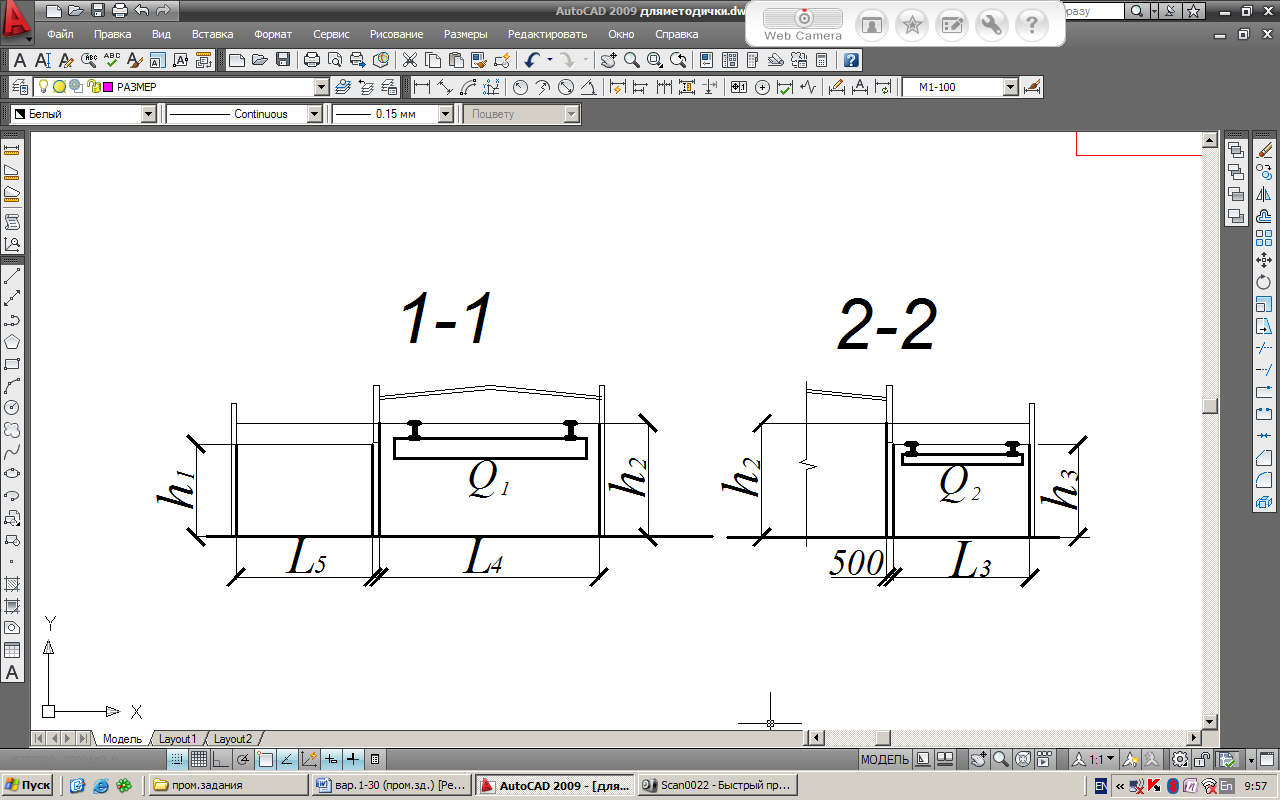Toggle Grid display in status bar
Viewport: 1280px width, 800px height.
199,759
